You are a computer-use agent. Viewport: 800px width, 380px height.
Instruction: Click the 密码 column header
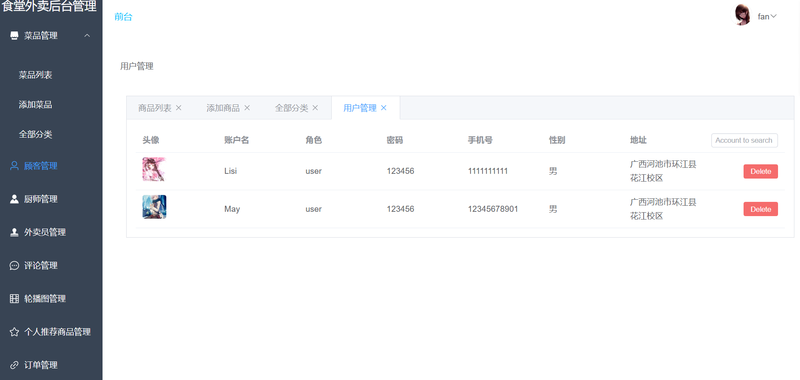tap(395, 140)
